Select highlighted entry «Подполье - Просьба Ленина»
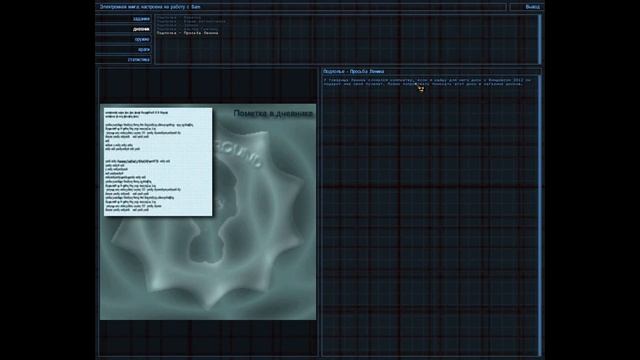Viewport: 640px width, 360px height. click(x=187, y=33)
